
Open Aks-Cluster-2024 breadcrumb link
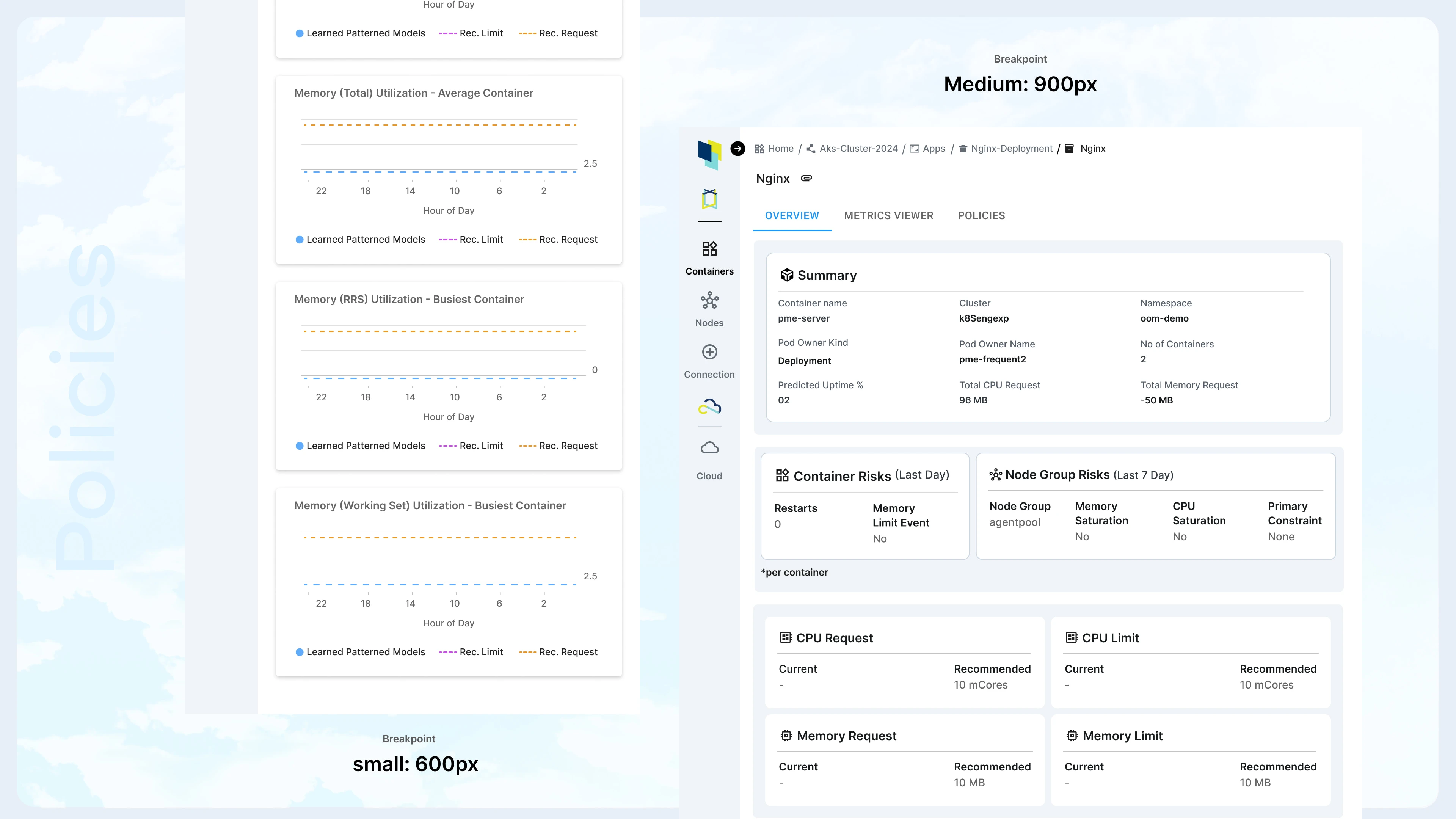coord(858,148)
